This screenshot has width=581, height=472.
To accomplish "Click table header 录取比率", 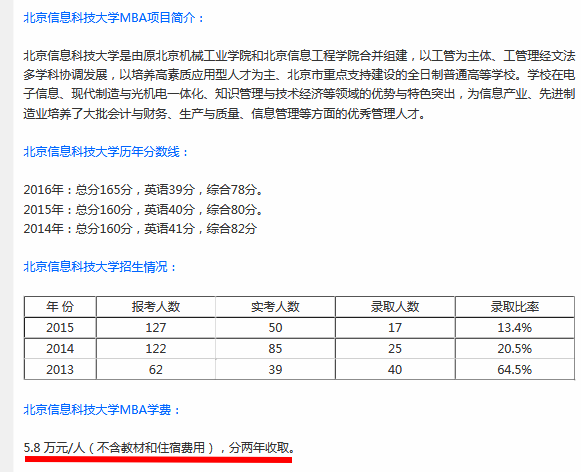I will (x=515, y=307).
